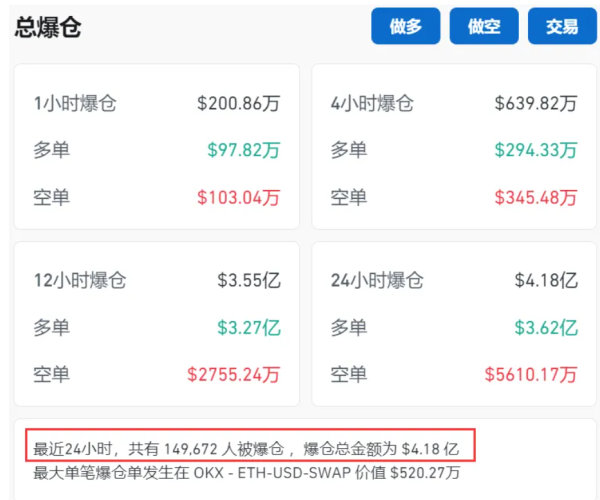Select the $345.48万 short value
This screenshot has width=600, height=500.
click(536, 197)
